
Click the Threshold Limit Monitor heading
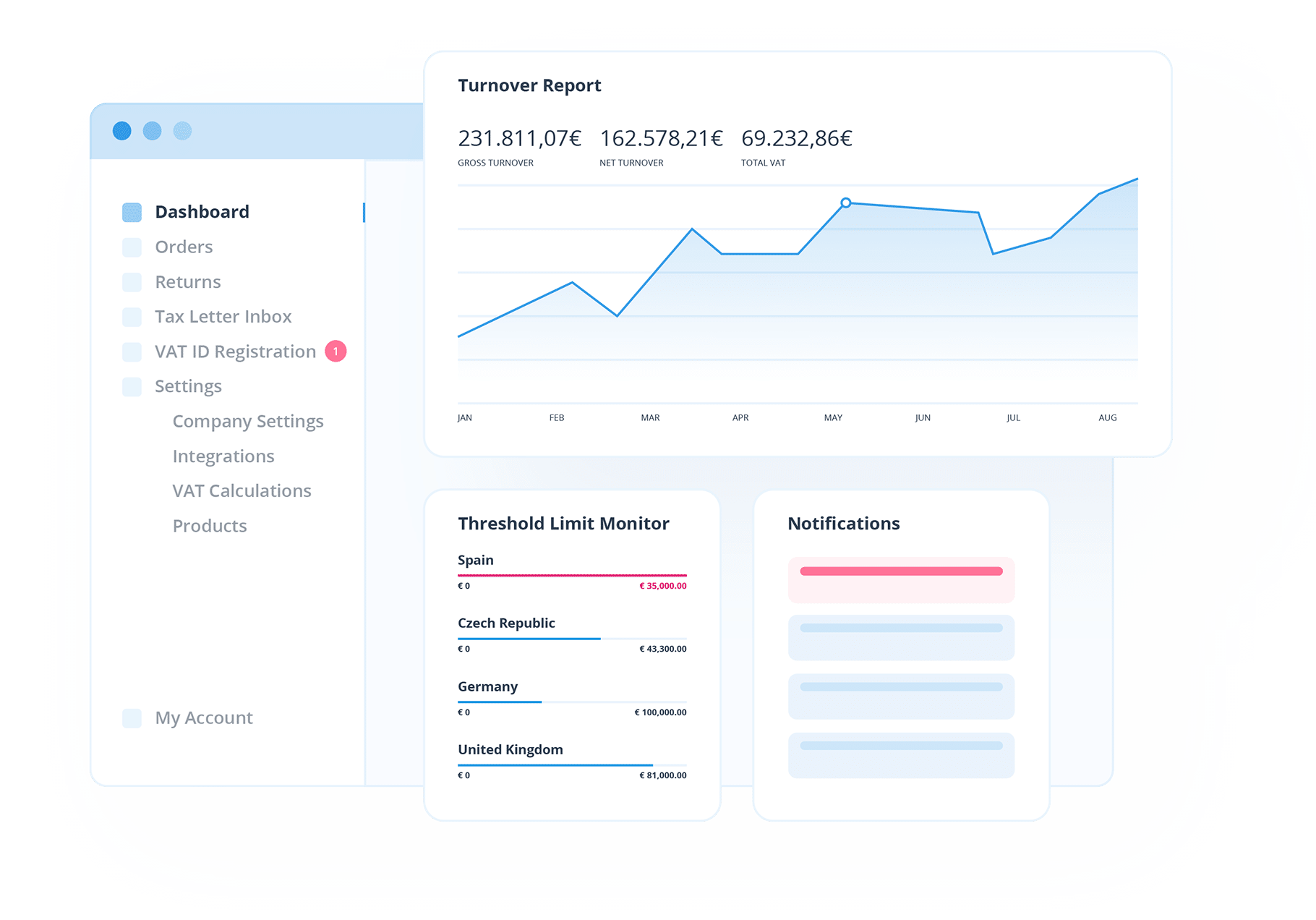tap(563, 524)
